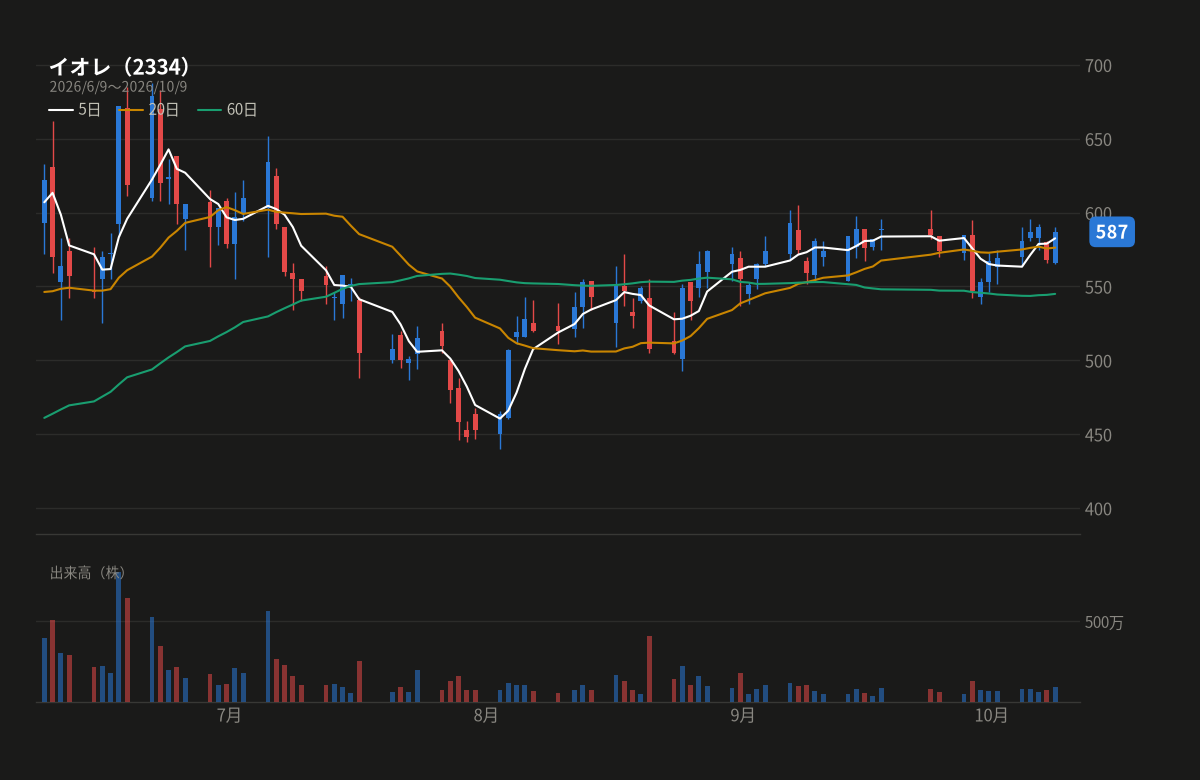Toggle the 60日 moving average legend entry
The image size is (1200, 780).
pyautogui.click(x=227, y=110)
